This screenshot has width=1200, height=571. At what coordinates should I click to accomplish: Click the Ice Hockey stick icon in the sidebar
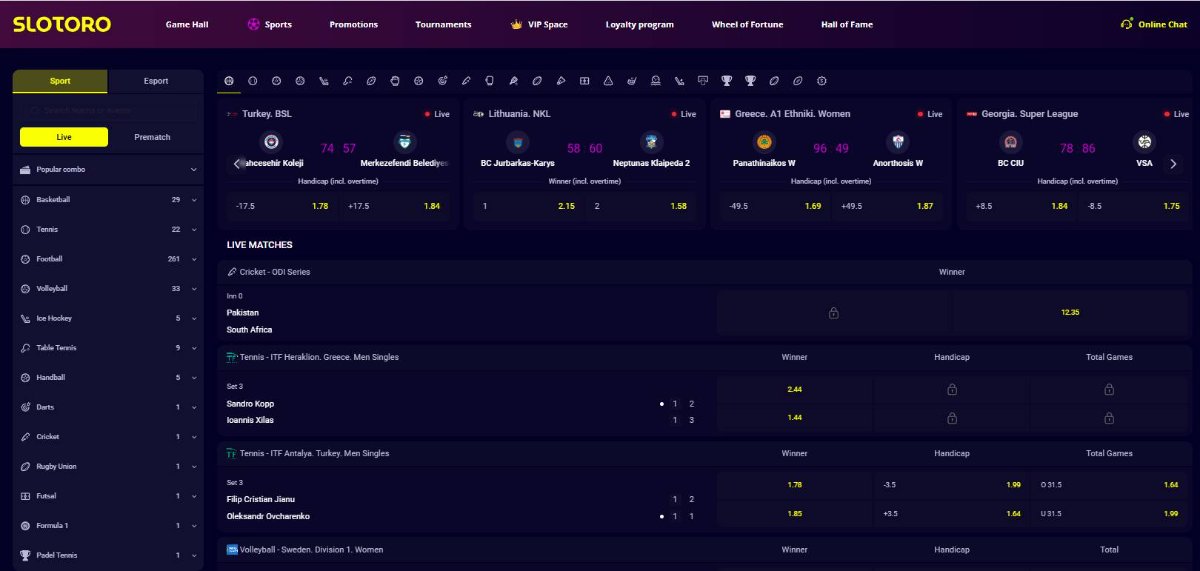pos(25,318)
